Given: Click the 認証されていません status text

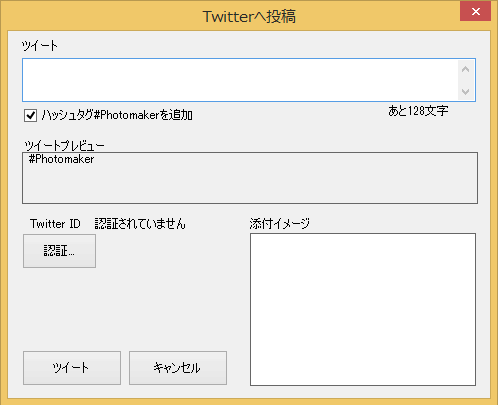Looking at the screenshot, I should pos(140,224).
